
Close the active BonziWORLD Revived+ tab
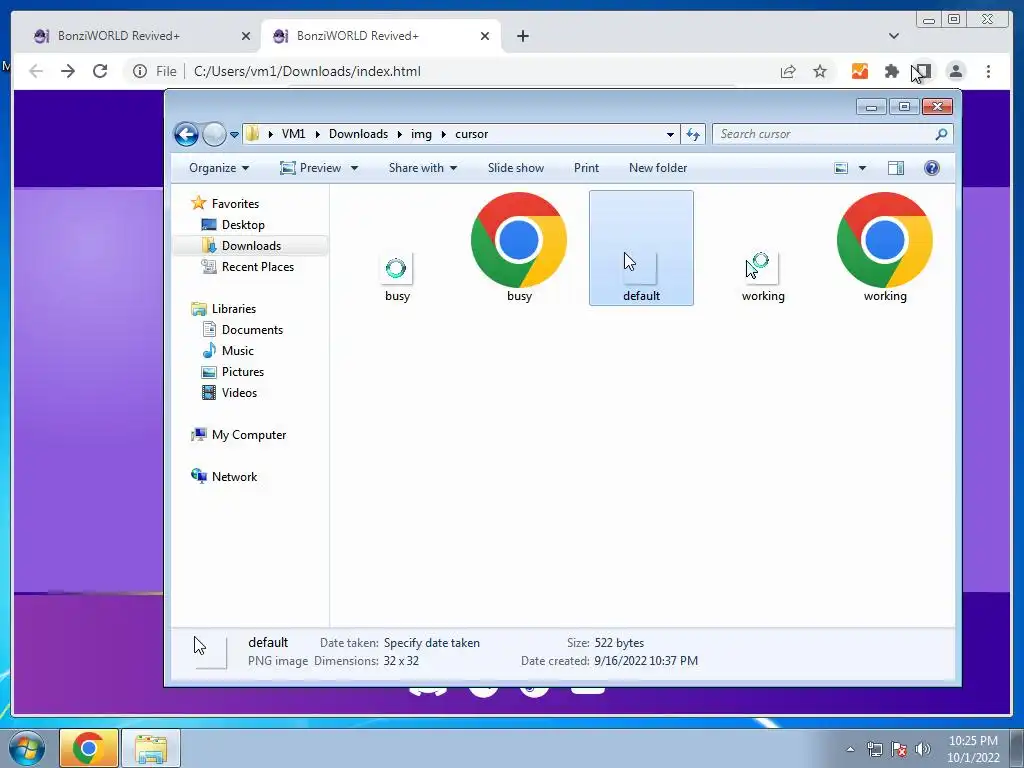tap(485, 36)
